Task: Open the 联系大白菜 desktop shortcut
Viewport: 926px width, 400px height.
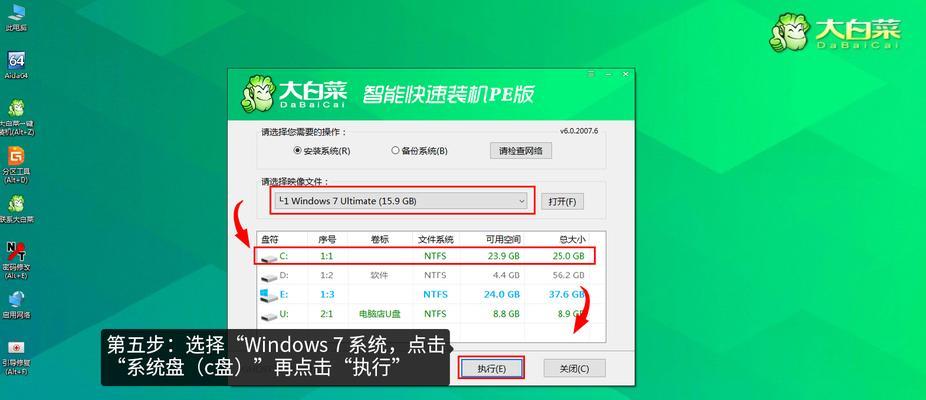Action: [x=16, y=210]
